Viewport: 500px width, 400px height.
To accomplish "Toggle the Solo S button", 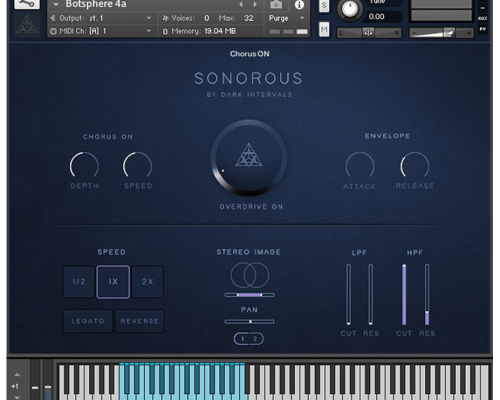I will point(324,5).
